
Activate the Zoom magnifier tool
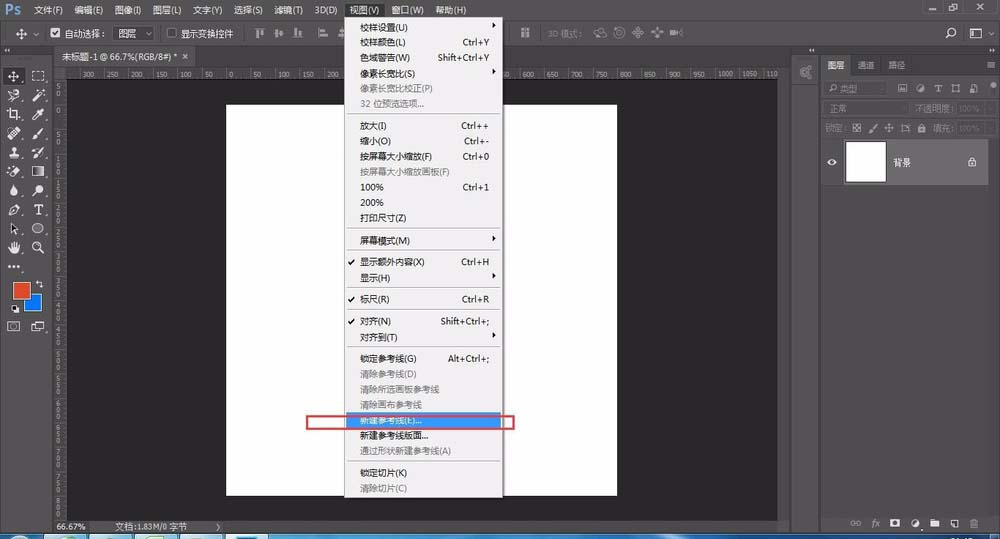click(x=39, y=247)
